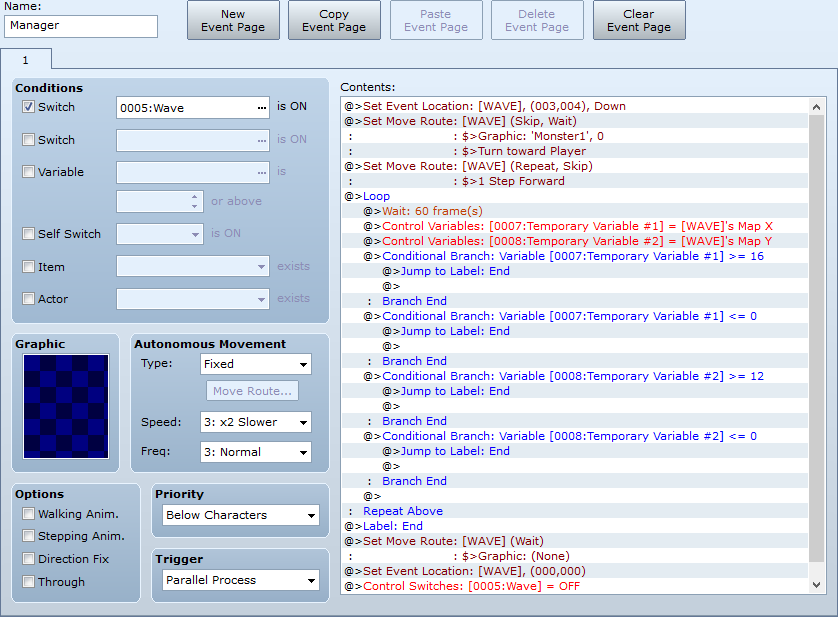Enable the Variable condition checkbox
Viewport: 838px width, 617px height.
click(x=29, y=171)
